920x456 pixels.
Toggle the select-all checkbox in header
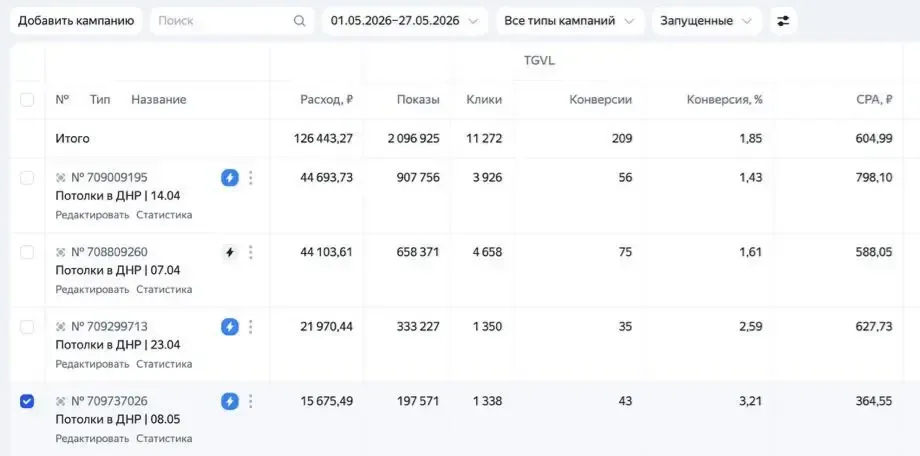coord(27,100)
